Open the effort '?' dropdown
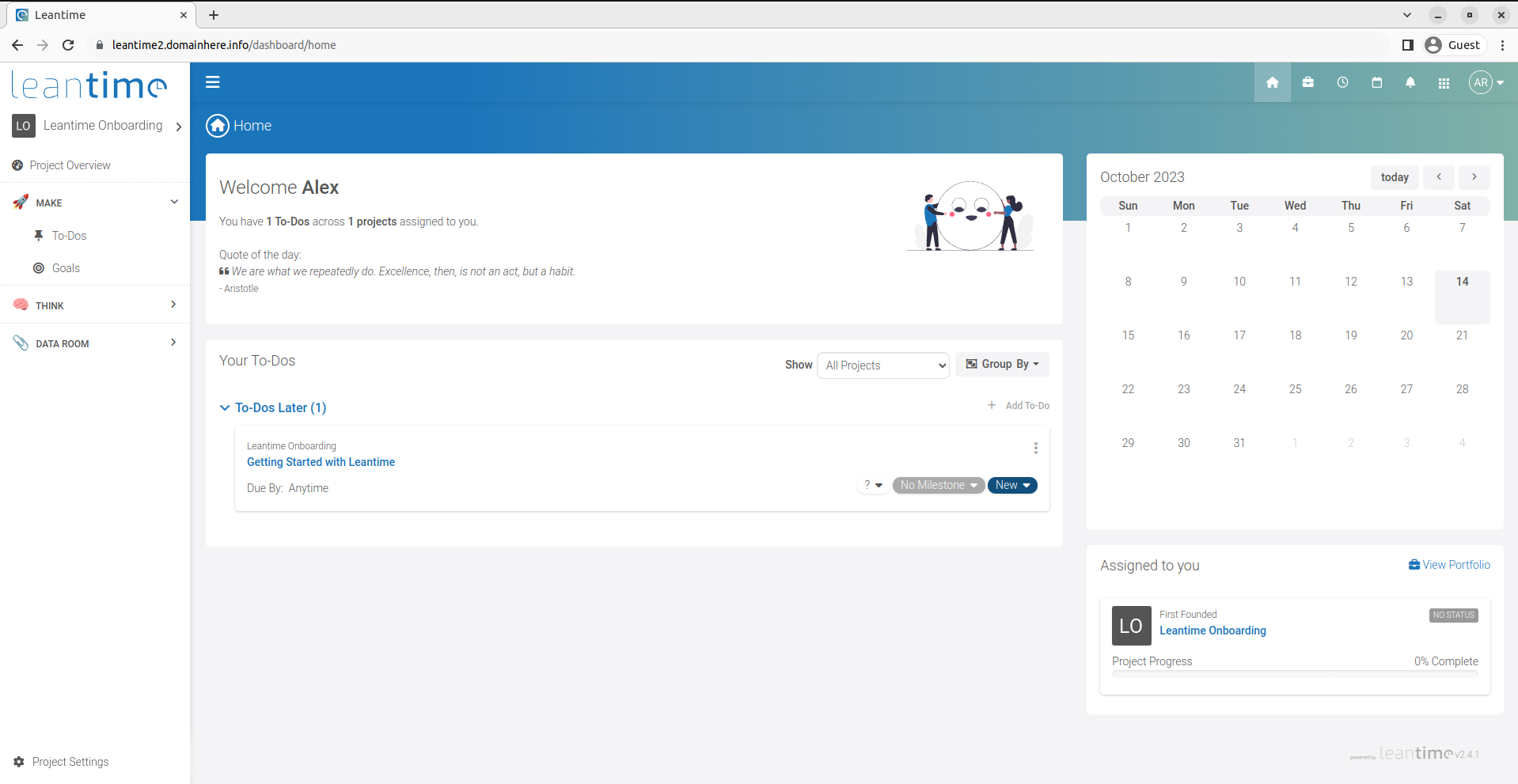This screenshot has height=784, width=1518. [x=872, y=485]
